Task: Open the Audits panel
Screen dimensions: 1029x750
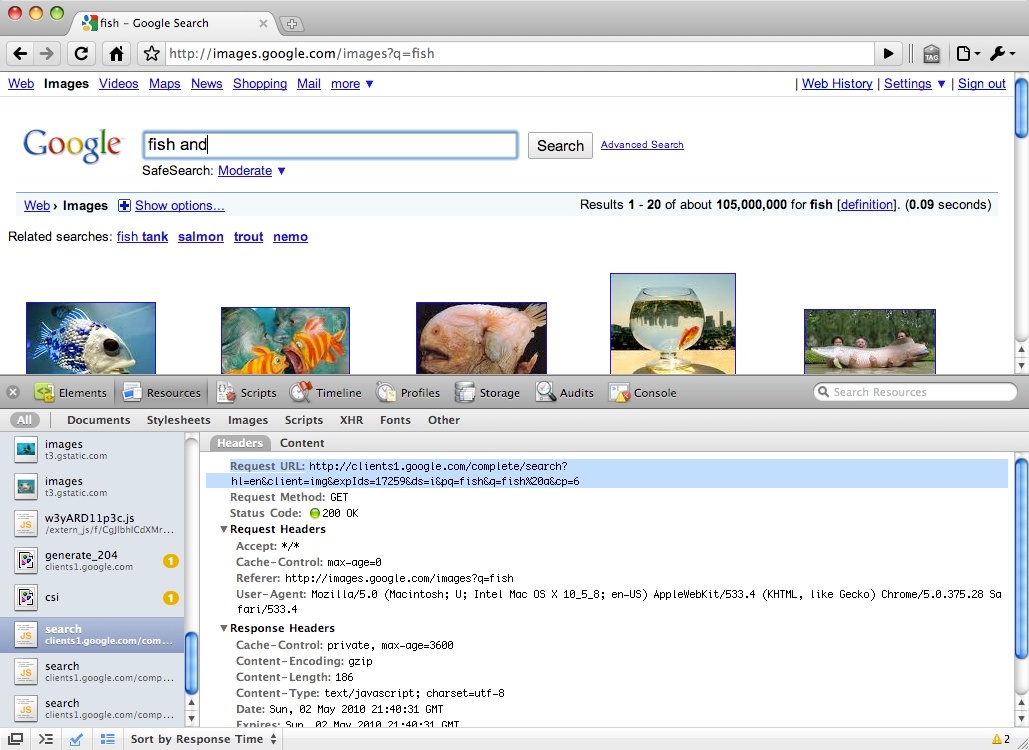Action: coord(565,392)
